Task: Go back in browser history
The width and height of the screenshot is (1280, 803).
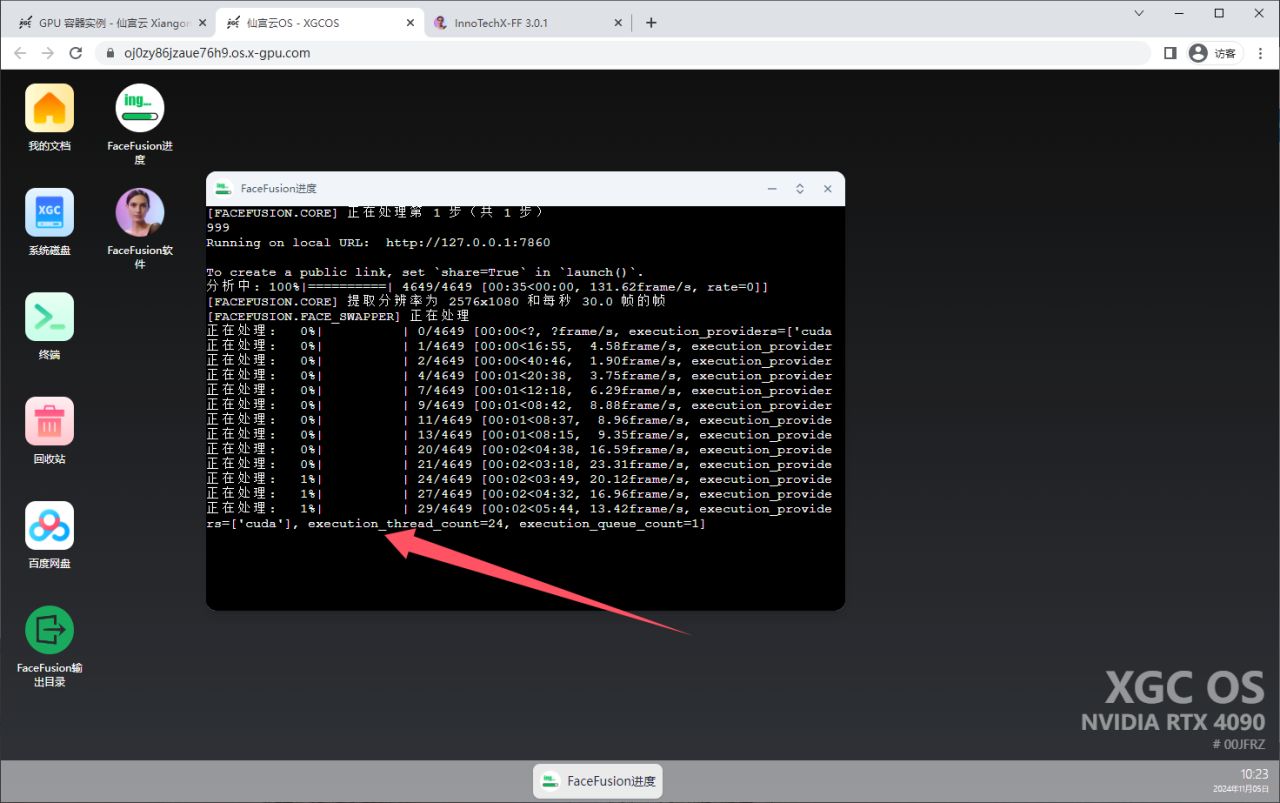Action: point(20,53)
